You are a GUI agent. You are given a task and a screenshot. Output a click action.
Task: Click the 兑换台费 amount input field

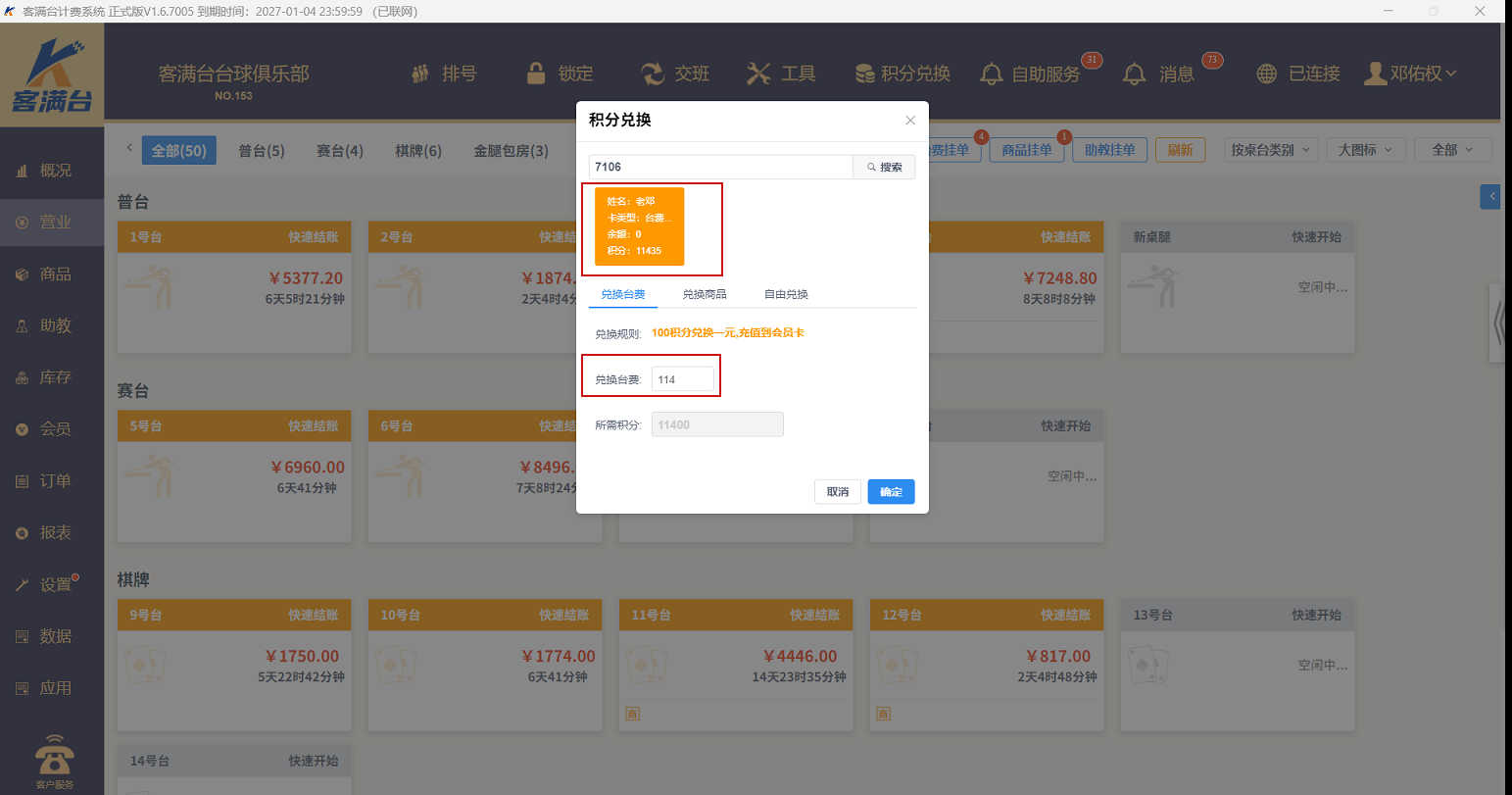pos(683,379)
